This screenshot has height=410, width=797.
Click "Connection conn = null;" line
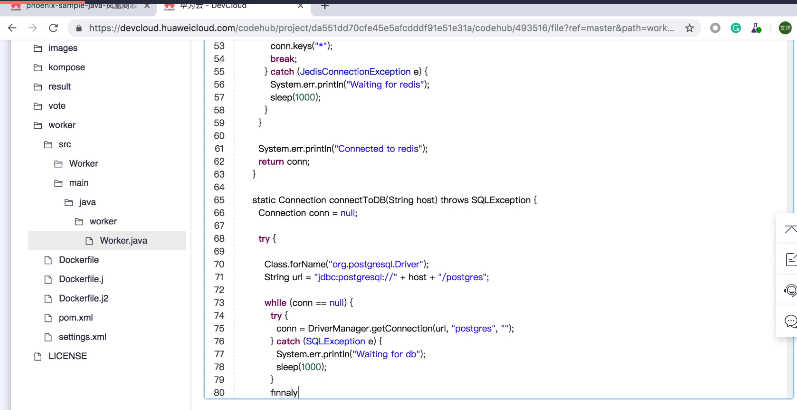pos(308,212)
